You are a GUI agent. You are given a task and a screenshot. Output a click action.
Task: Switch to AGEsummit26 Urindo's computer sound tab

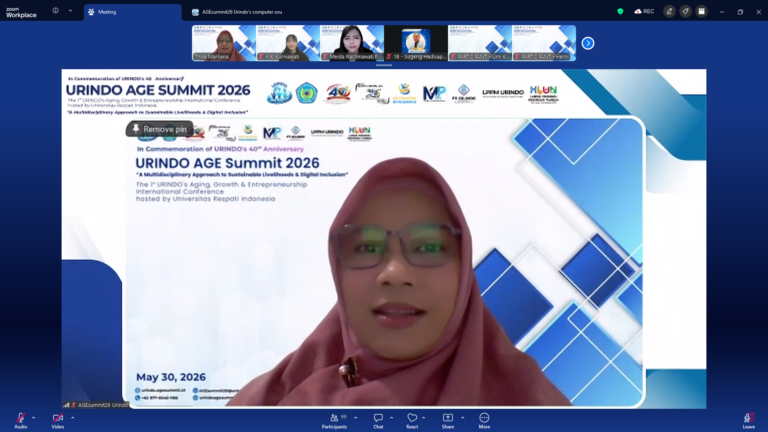238,12
